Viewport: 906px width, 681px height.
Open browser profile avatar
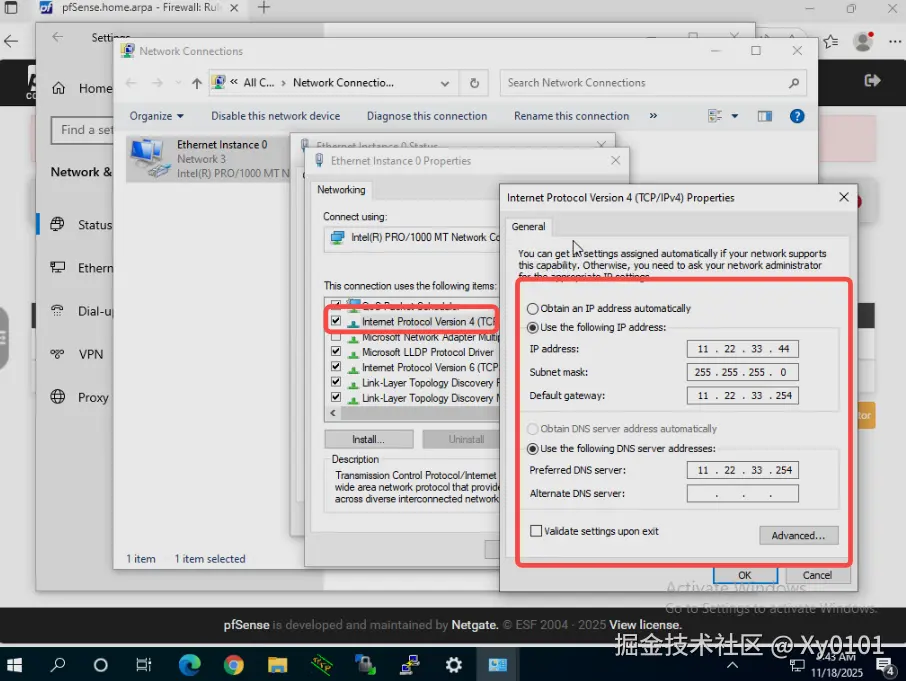click(863, 41)
